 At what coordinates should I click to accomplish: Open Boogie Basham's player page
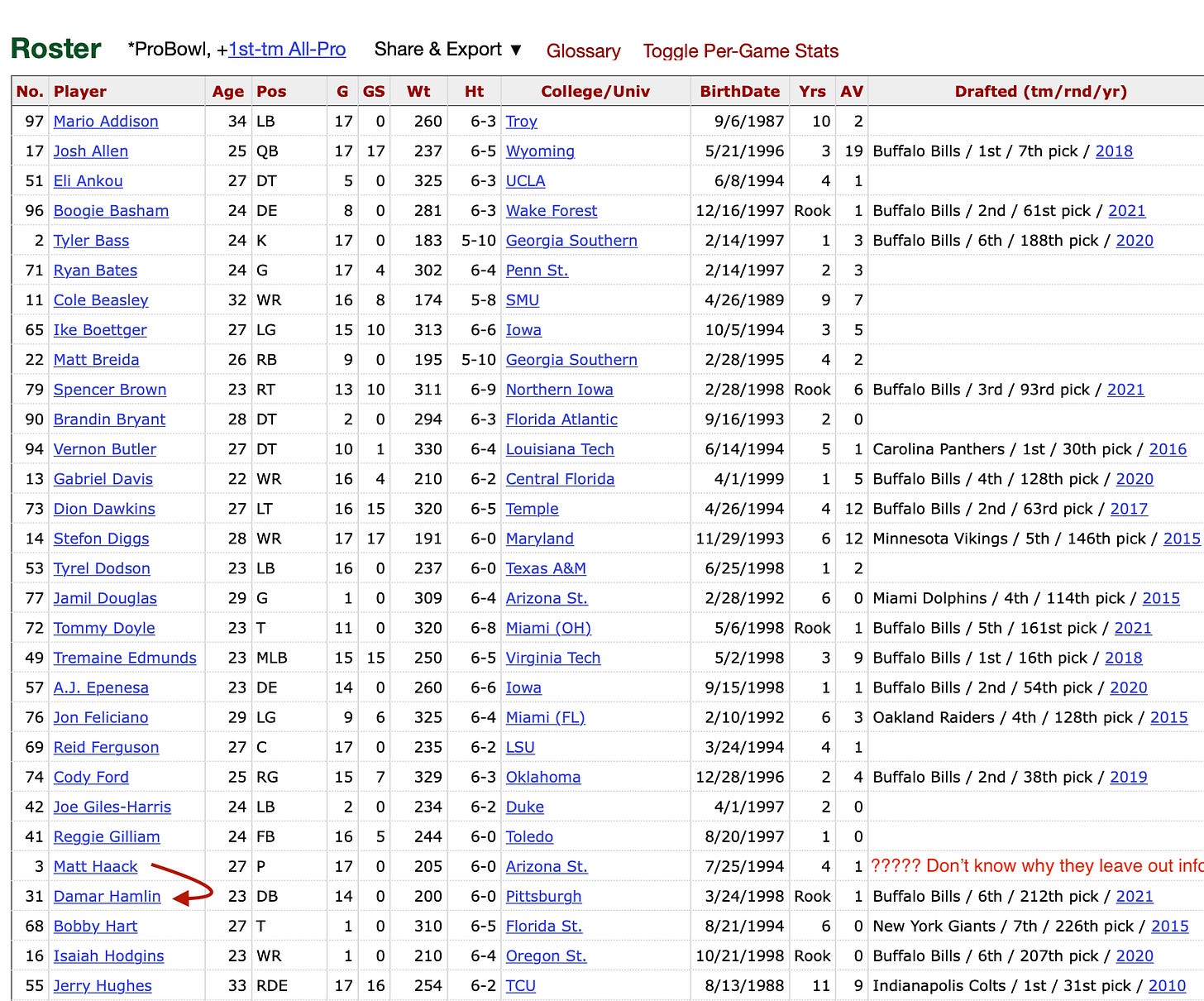click(111, 211)
